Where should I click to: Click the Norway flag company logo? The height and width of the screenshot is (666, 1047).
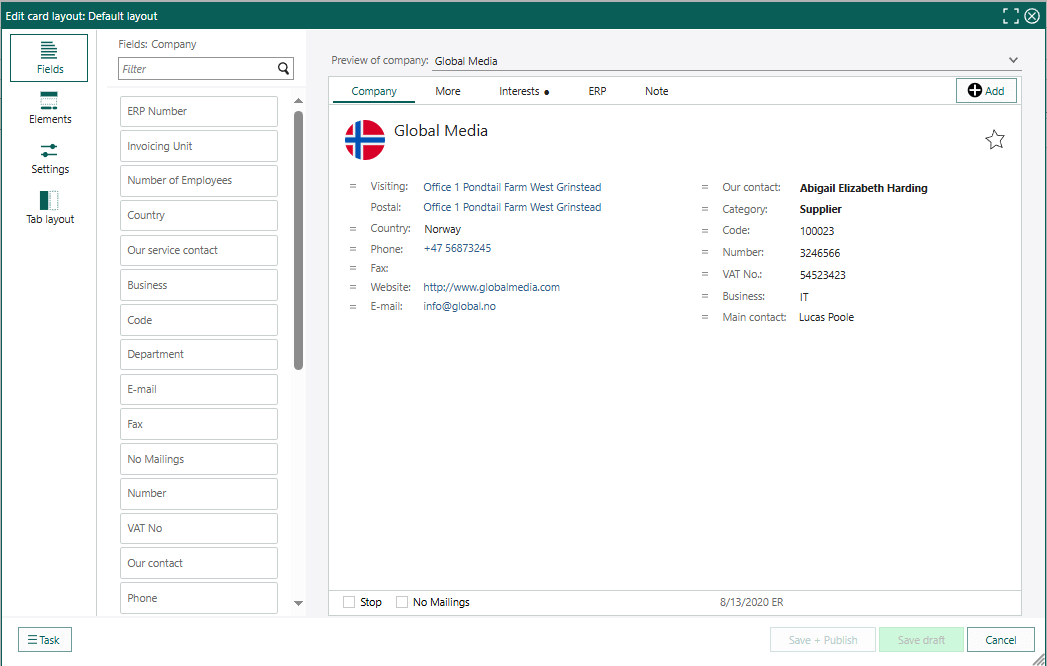pyautogui.click(x=365, y=140)
